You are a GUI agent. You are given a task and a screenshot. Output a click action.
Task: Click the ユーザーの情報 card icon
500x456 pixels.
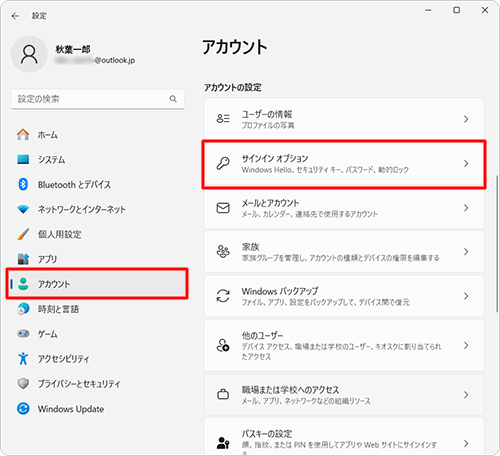[x=223, y=119]
